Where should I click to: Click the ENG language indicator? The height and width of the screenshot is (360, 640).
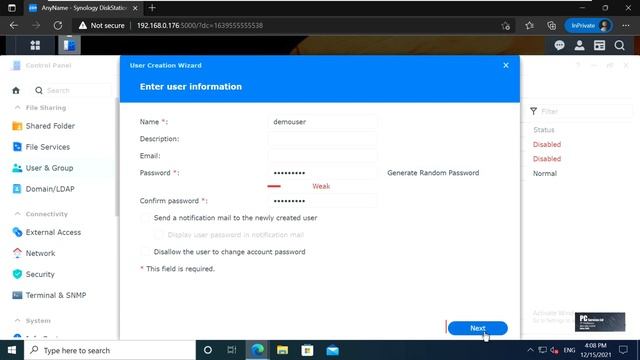pyautogui.click(x=569, y=350)
